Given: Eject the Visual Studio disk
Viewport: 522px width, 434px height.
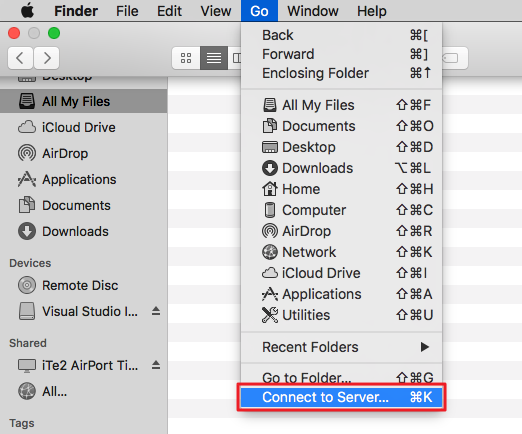Looking at the screenshot, I should (156, 311).
